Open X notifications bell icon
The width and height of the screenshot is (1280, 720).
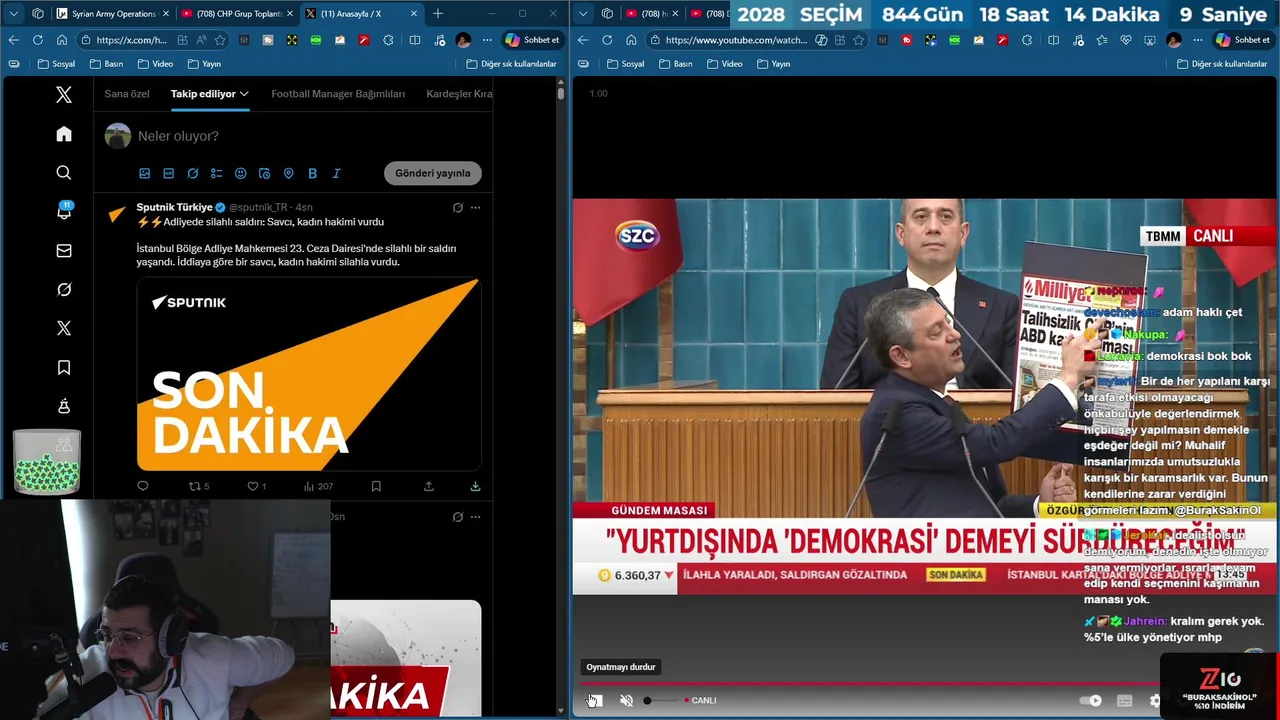64,211
